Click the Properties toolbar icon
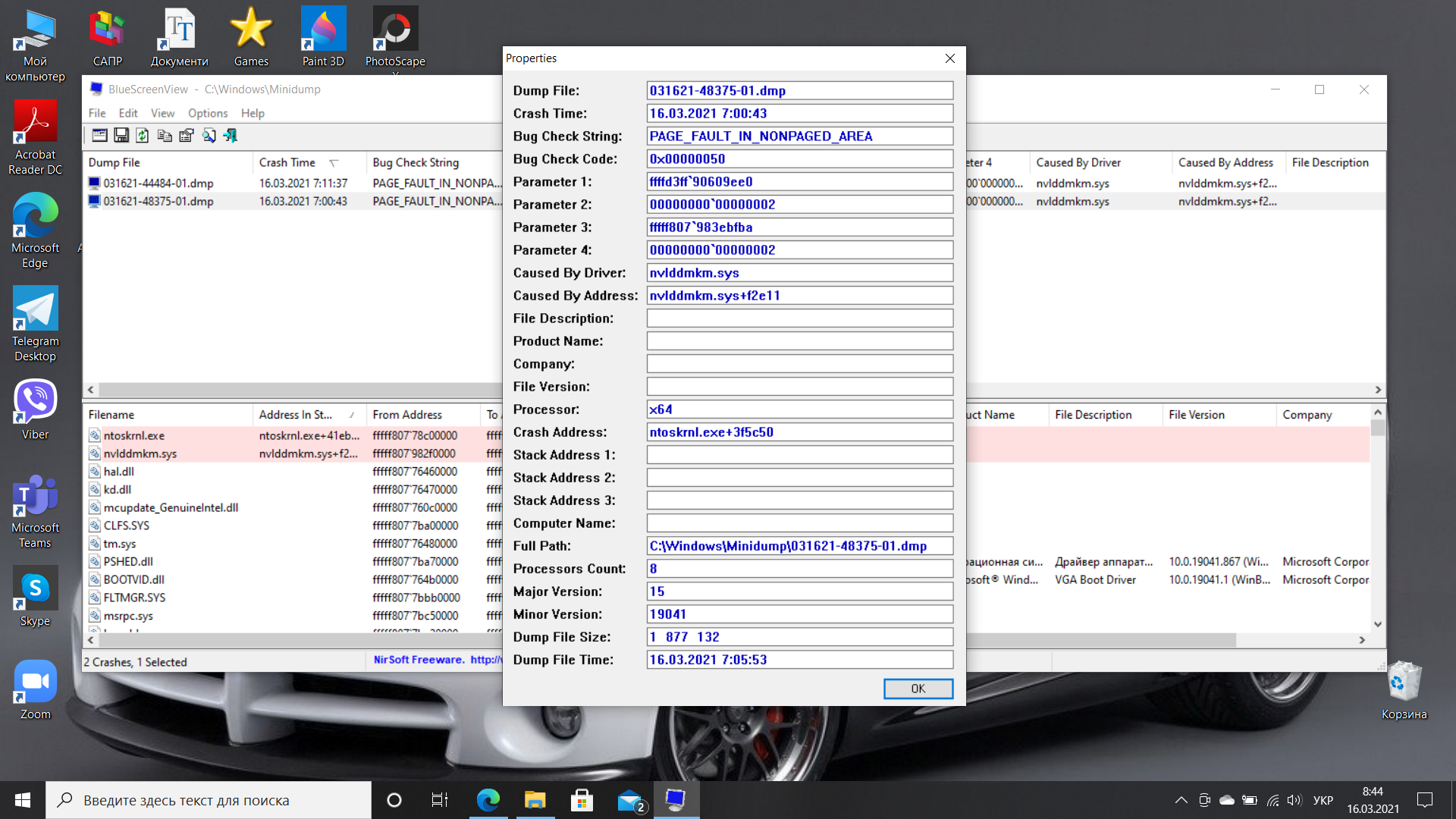The height and width of the screenshot is (819, 1456). tap(187, 136)
